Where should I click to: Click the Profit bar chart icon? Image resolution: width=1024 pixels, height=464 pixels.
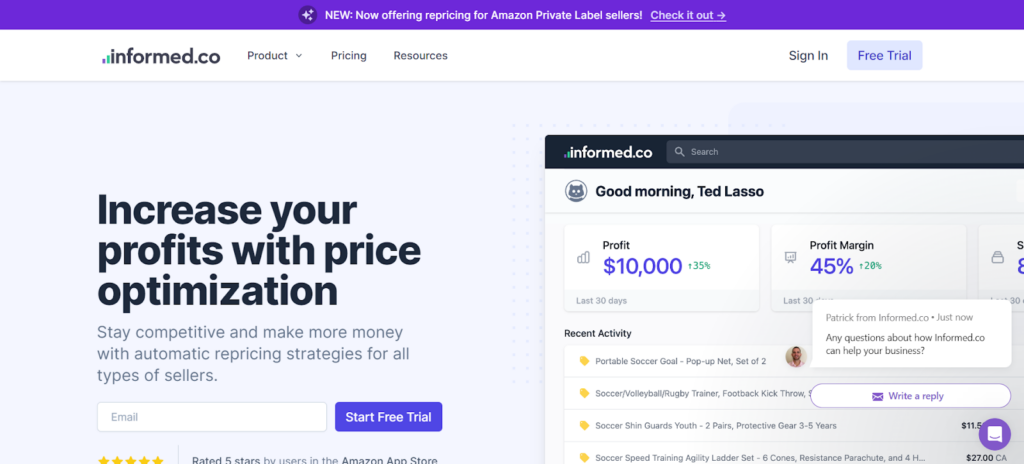583,257
